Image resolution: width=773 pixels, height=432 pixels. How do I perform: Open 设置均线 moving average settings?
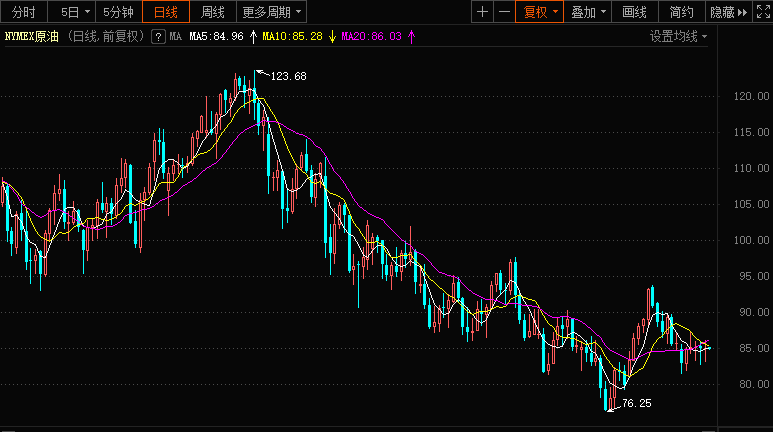678,36
